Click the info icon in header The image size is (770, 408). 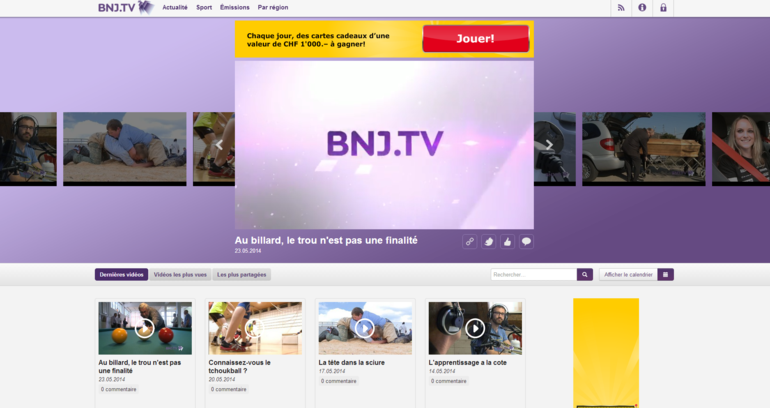pyautogui.click(x=642, y=8)
